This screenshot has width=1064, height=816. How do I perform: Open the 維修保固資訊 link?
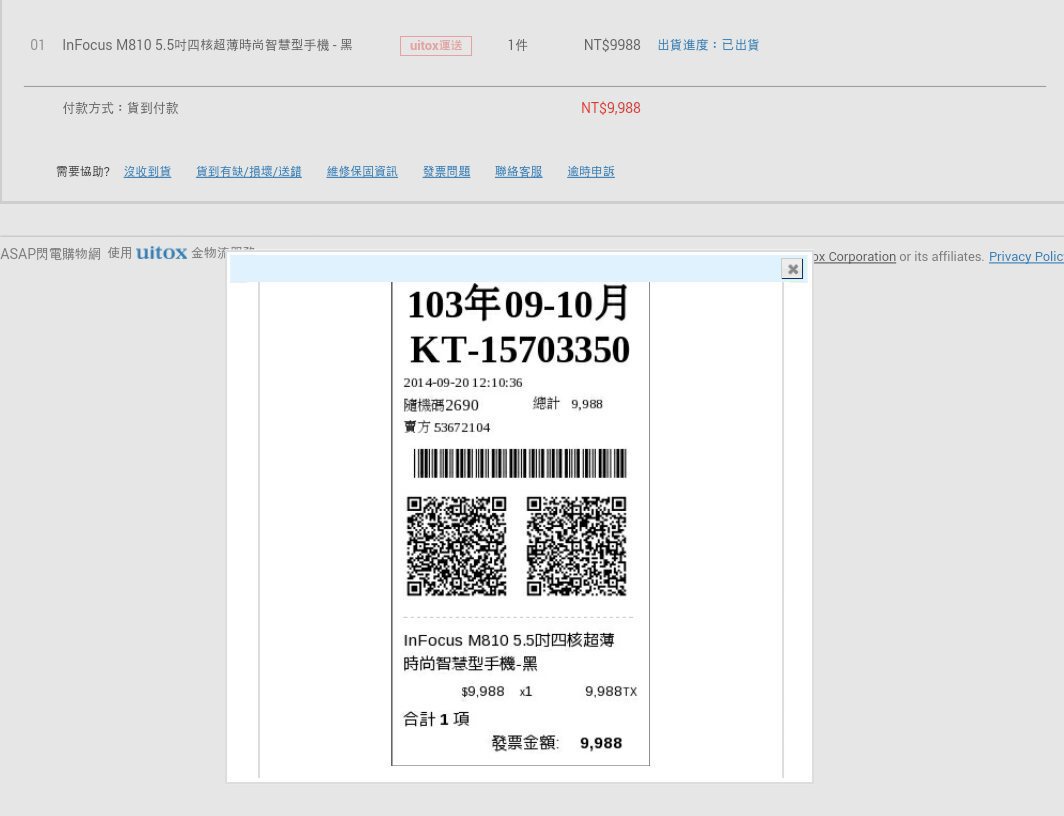pyautogui.click(x=362, y=172)
